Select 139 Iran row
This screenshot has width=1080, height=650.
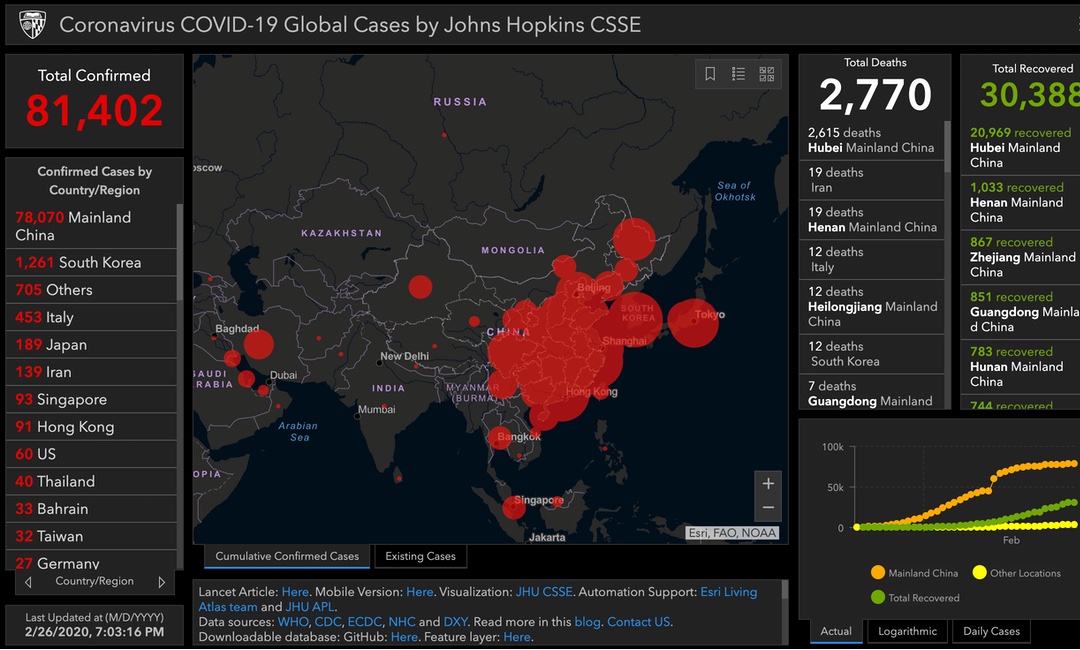click(x=92, y=372)
